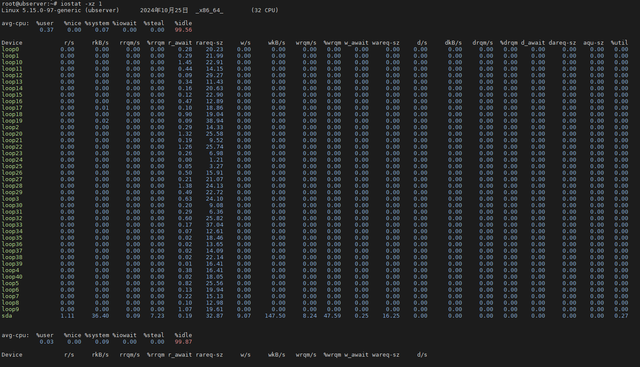The width and height of the screenshot is (640, 367).
Task: Select the 'loop25' device name
Action: (12, 166)
